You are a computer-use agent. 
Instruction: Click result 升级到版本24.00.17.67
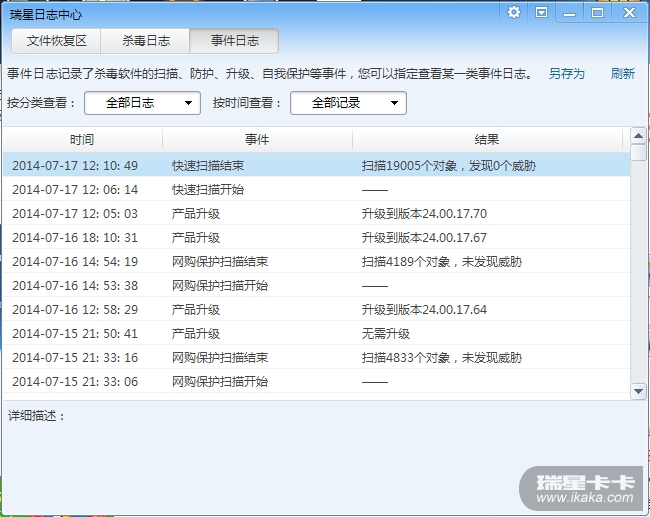point(424,238)
